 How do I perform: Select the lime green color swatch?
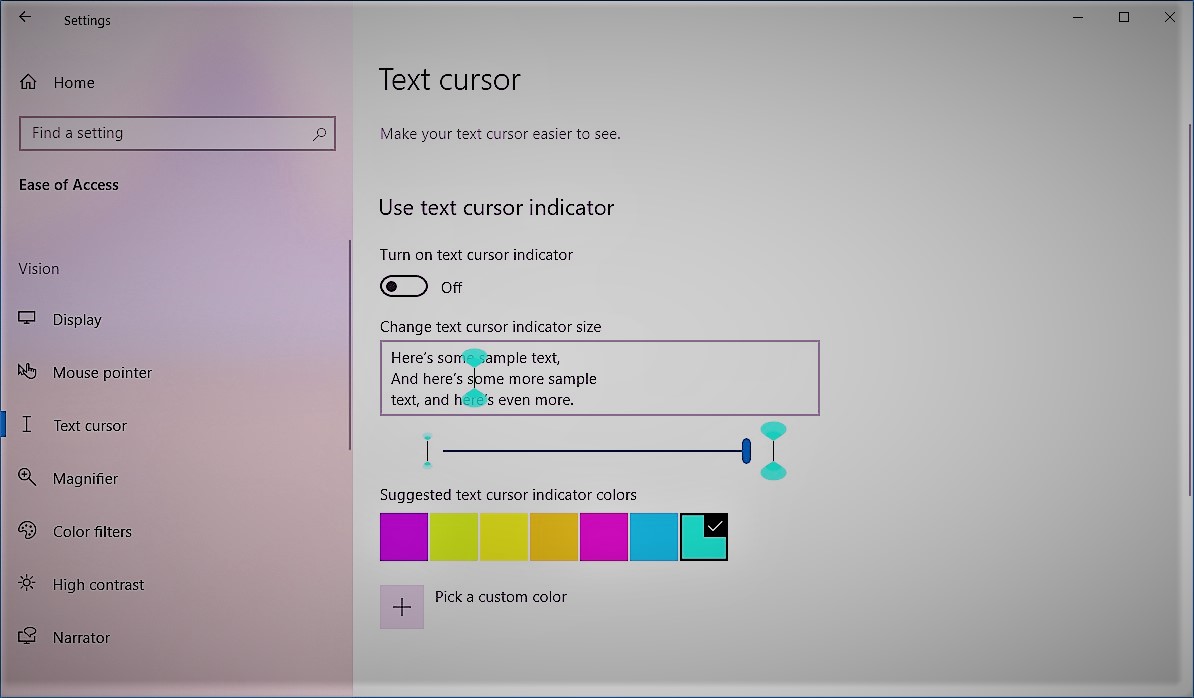[x=454, y=537]
